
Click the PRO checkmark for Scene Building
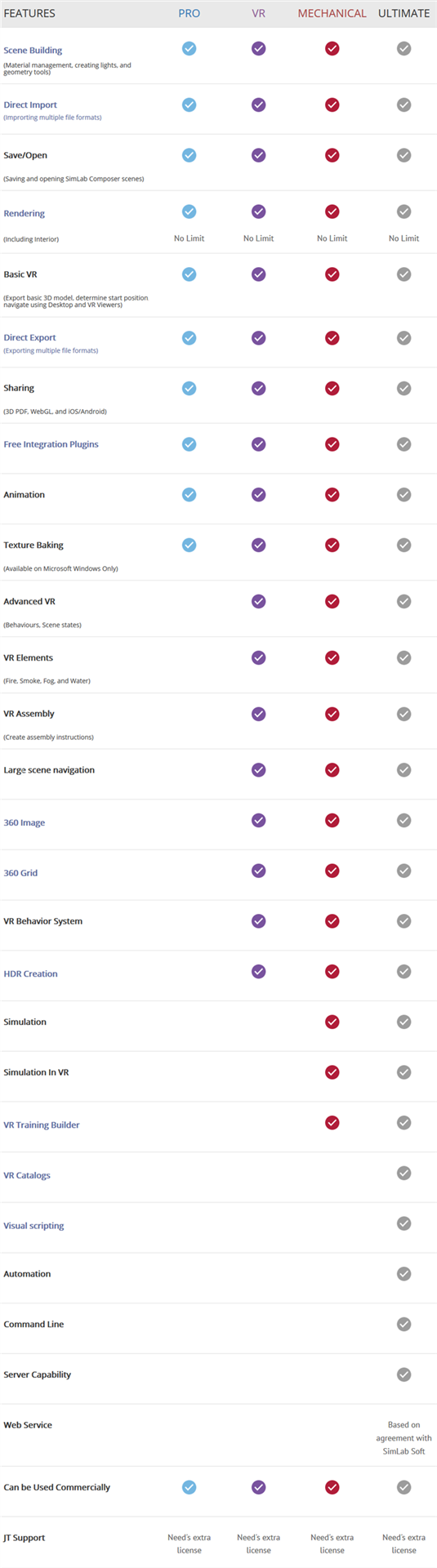click(x=189, y=48)
